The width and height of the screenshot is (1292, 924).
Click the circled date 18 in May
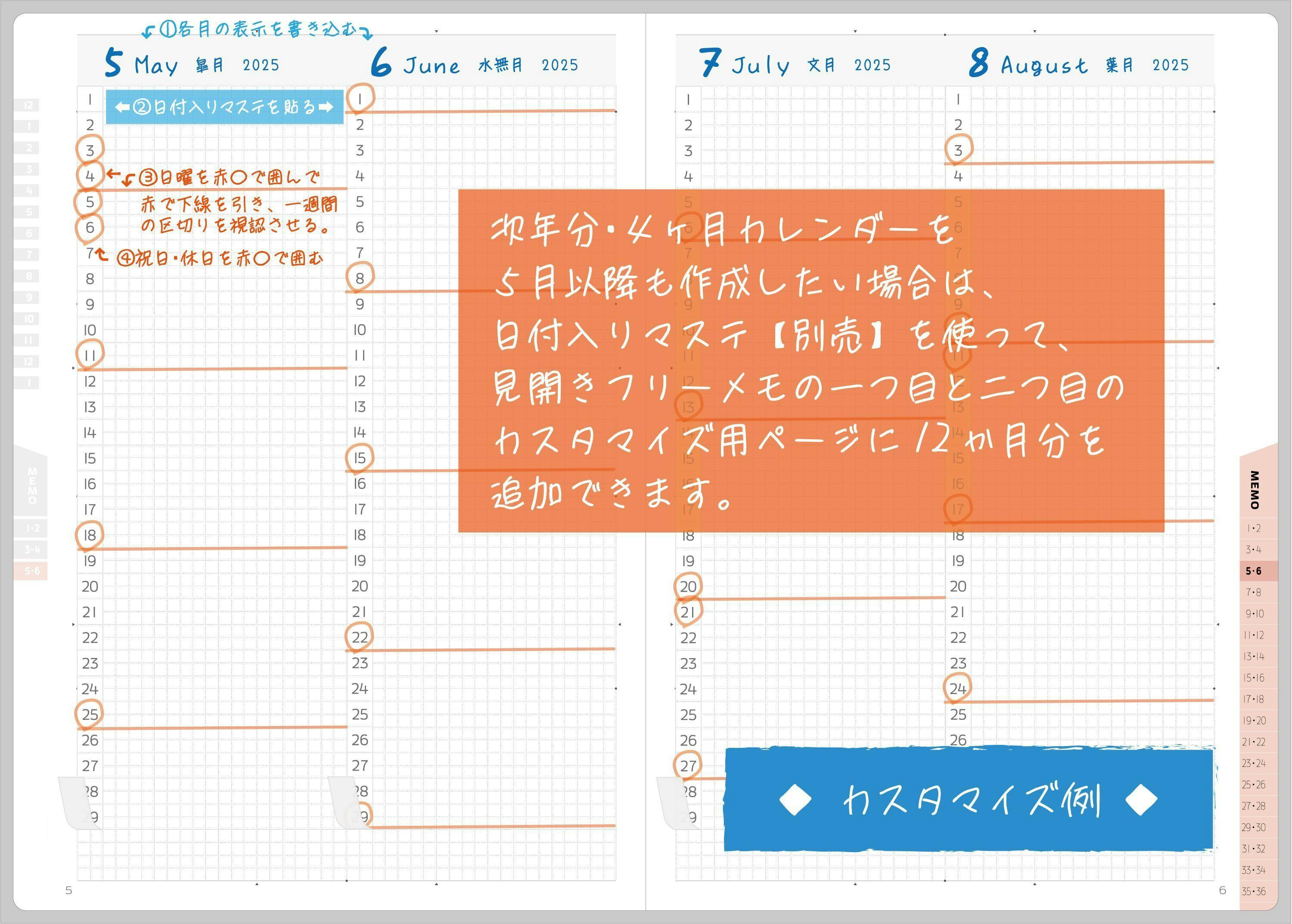90,535
